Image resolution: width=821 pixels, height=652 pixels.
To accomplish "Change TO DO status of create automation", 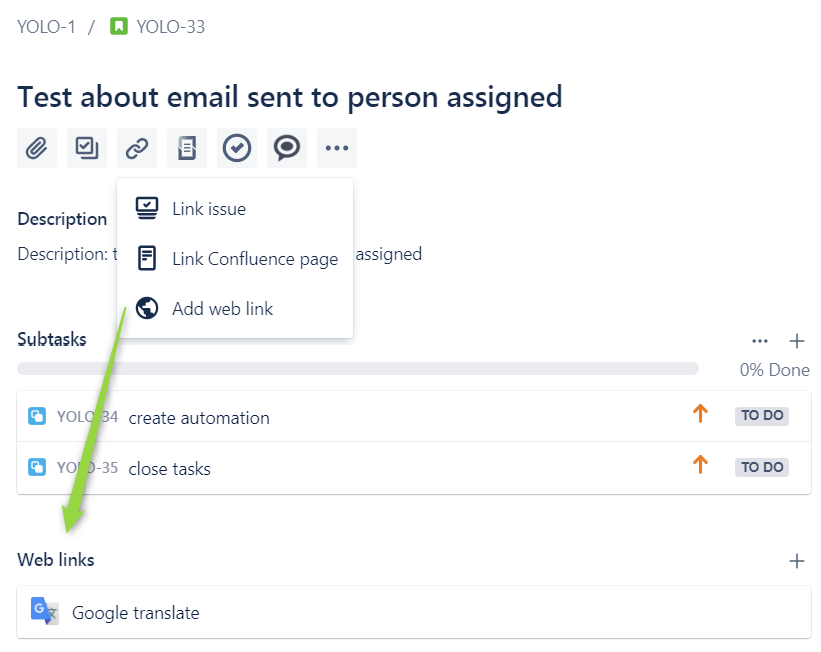I will point(762,416).
